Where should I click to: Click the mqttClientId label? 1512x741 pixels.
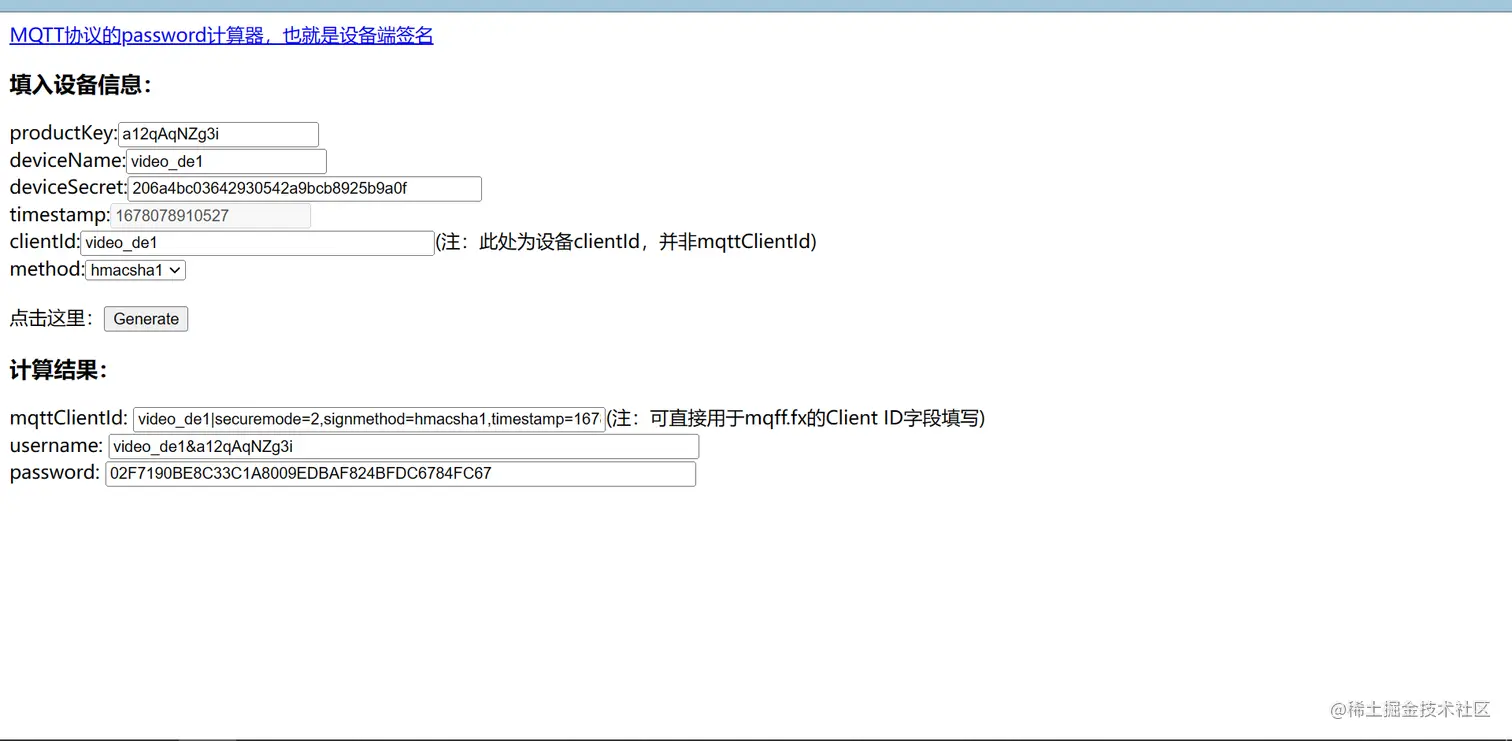[x=69, y=418]
